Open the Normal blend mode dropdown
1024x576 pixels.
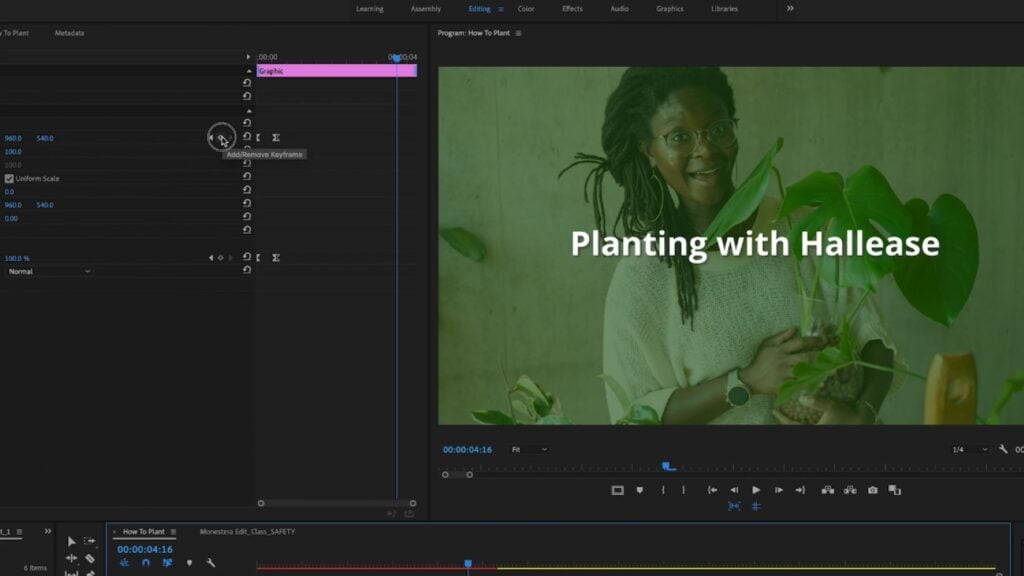pyautogui.click(x=49, y=271)
